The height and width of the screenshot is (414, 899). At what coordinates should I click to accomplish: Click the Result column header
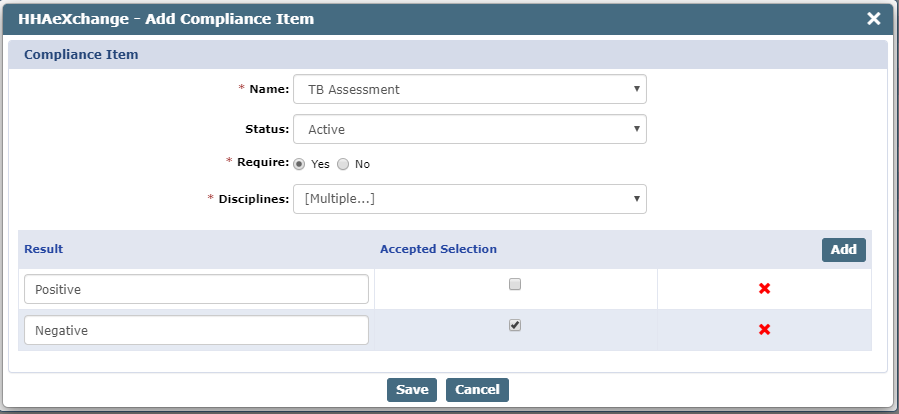pos(44,249)
